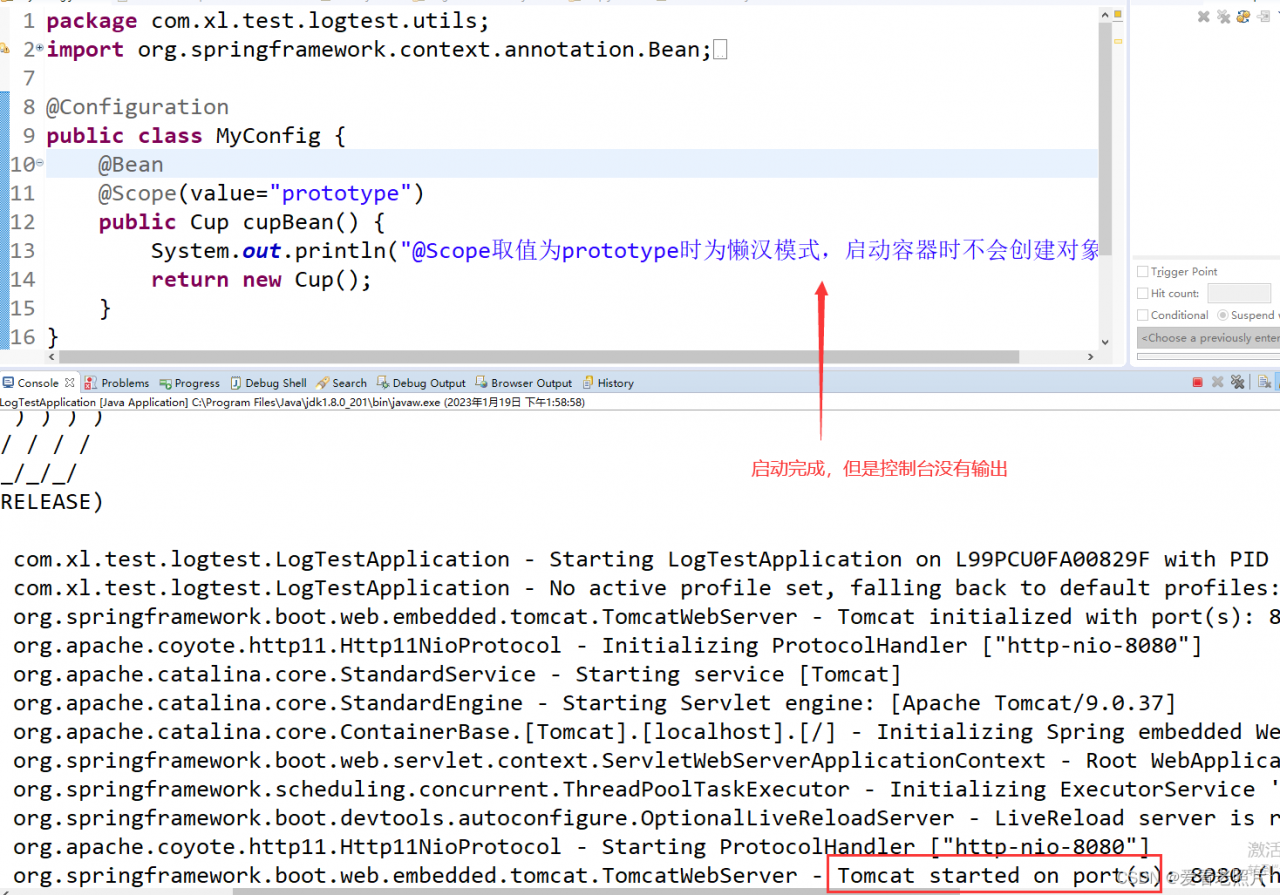The width and height of the screenshot is (1280, 895).
Task: Open the Search tab
Action: (342, 383)
